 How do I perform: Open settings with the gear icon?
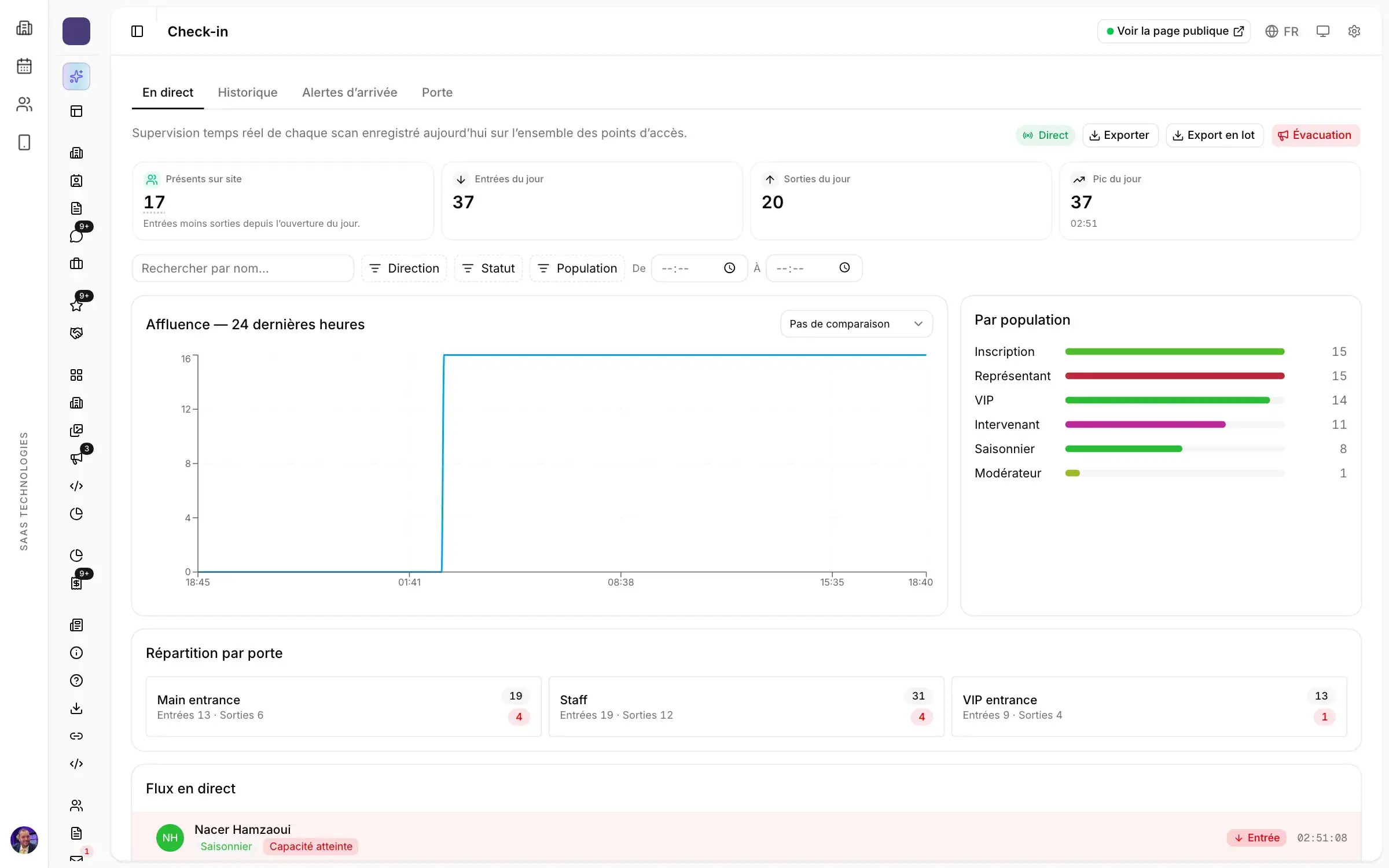tap(1354, 31)
